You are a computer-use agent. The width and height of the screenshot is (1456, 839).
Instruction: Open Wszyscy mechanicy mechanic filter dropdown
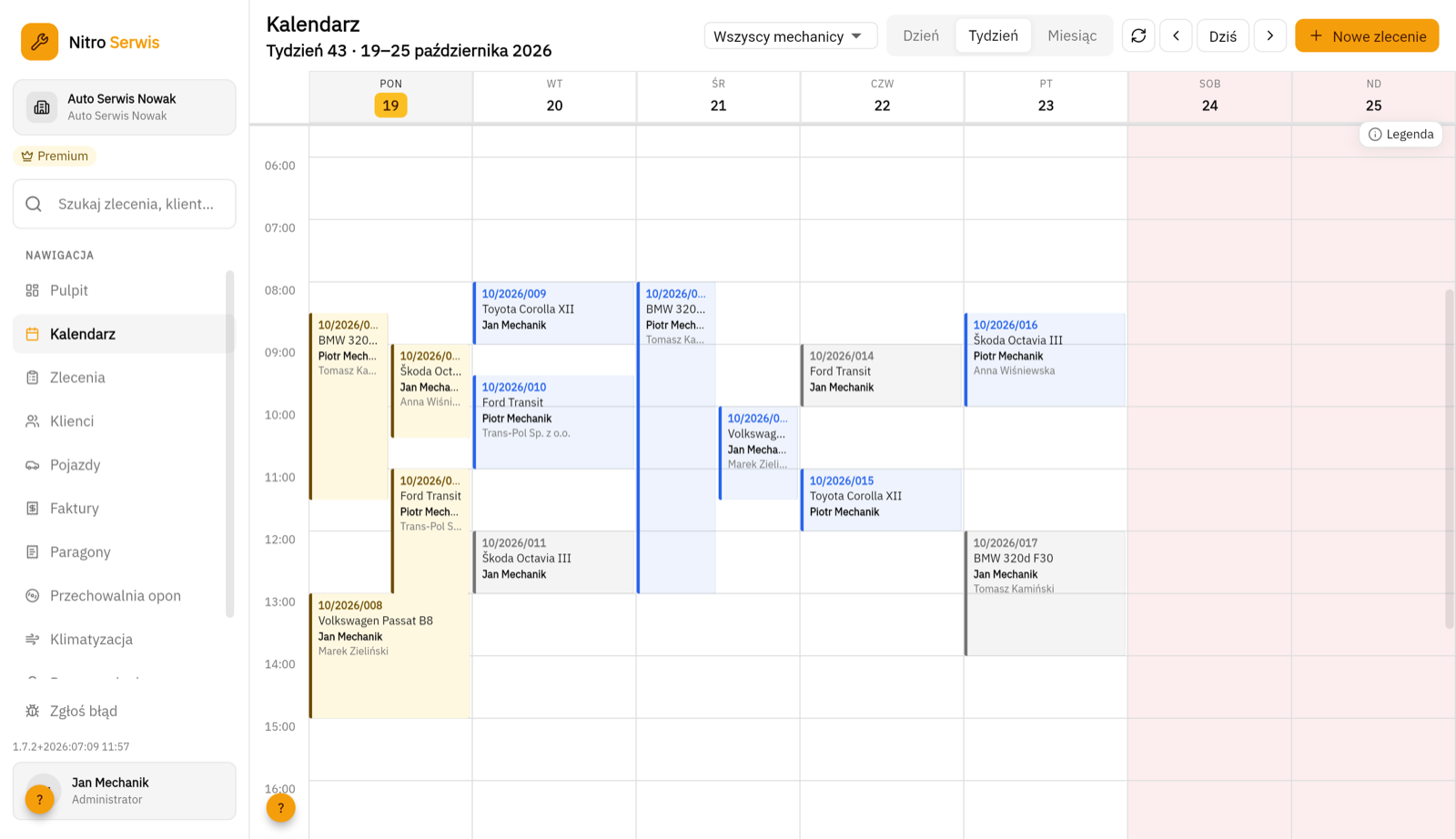[x=791, y=36]
